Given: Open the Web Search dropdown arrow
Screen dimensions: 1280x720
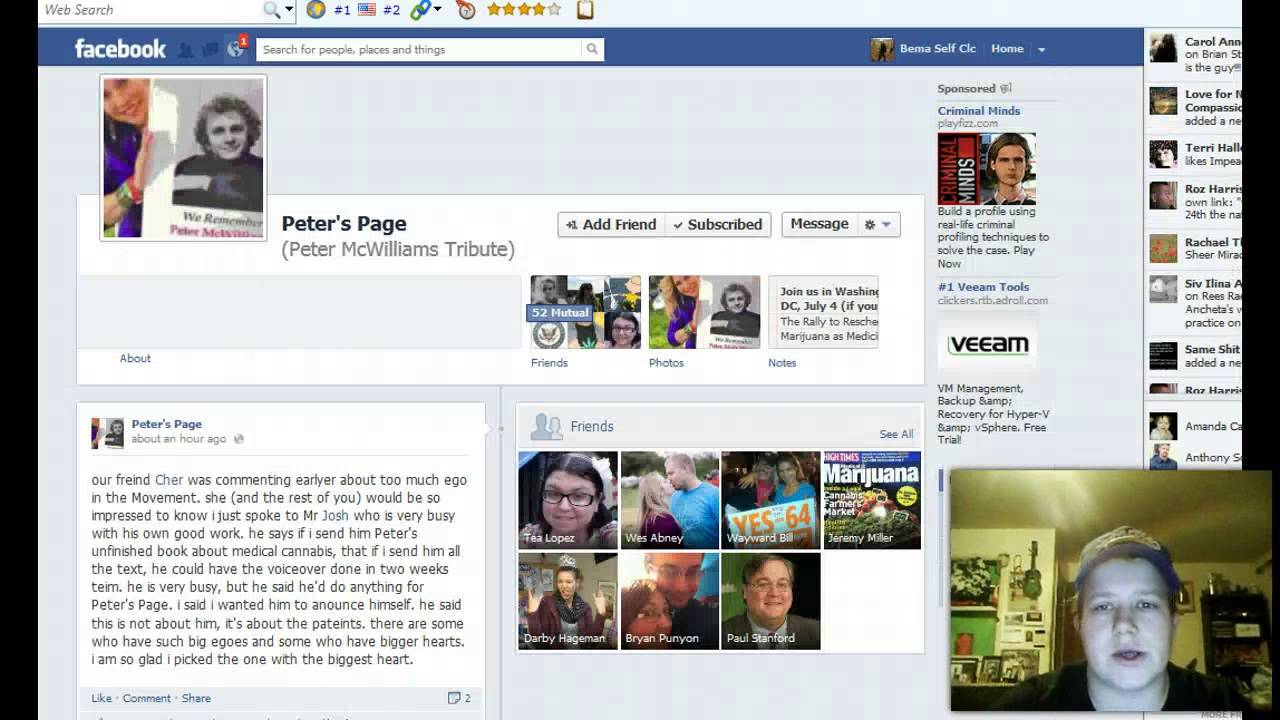Looking at the screenshot, I should (289, 10).
